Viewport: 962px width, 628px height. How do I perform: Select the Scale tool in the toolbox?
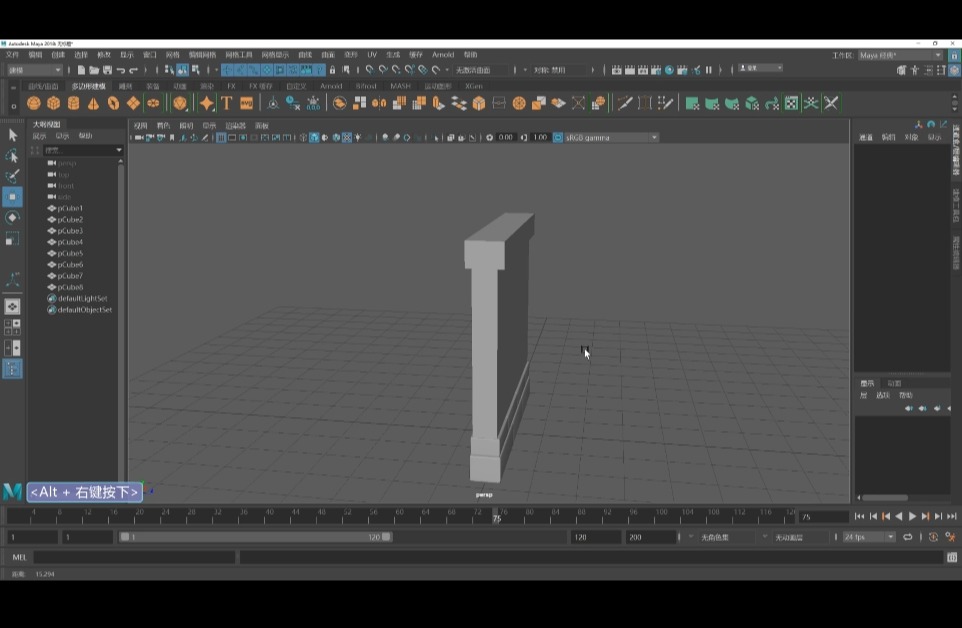[12, 239]
